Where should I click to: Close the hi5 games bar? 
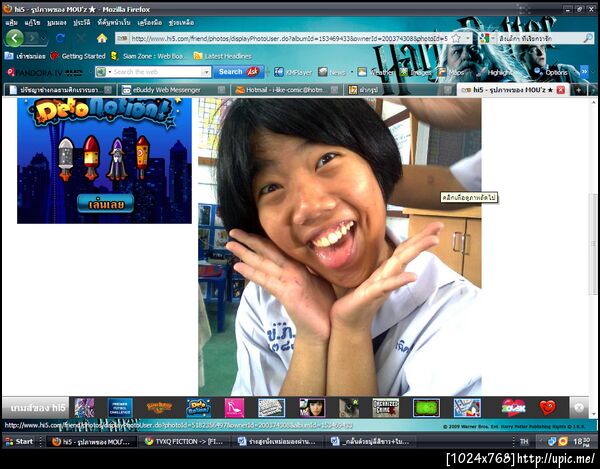tap(579, 408)
